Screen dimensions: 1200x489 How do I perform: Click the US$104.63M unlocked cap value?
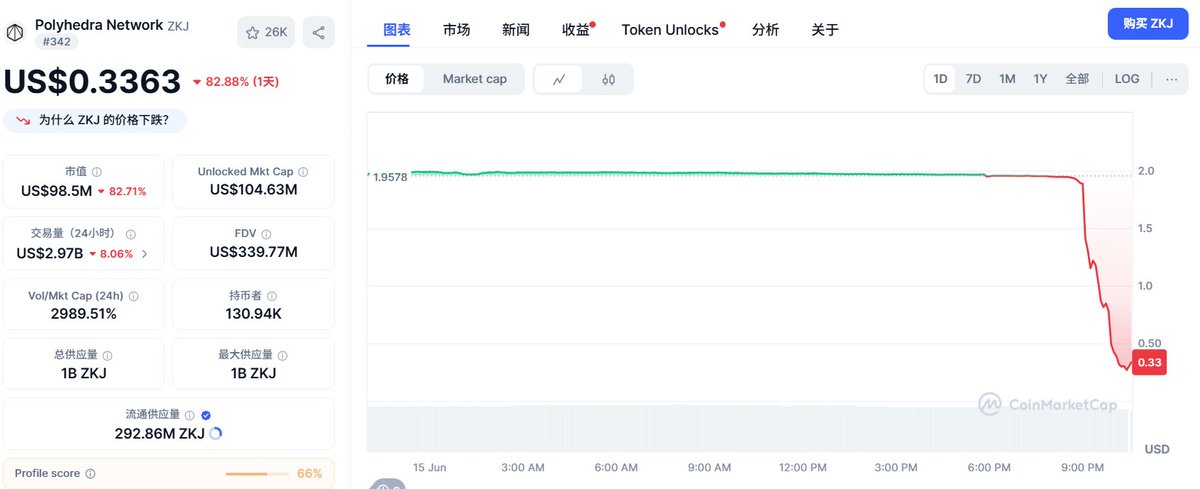click(253, 190)
